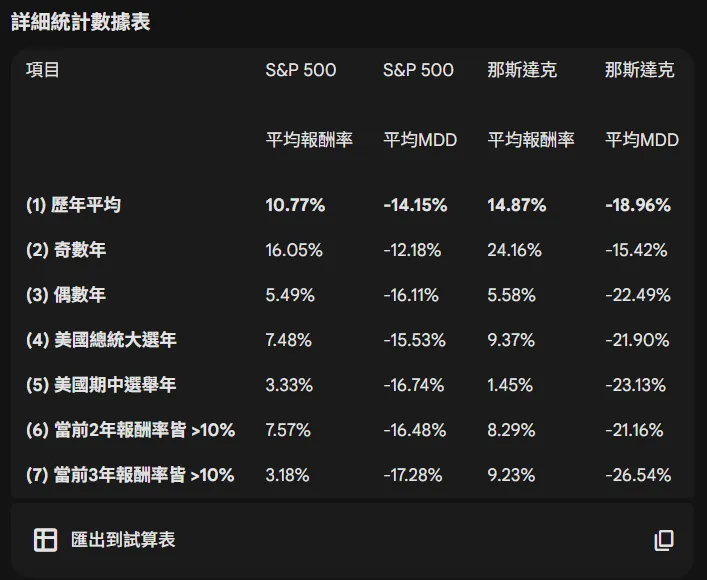Click the (4) 美國總統大選年 row label
Screen dimensions: 707x580
click(101, 340)
